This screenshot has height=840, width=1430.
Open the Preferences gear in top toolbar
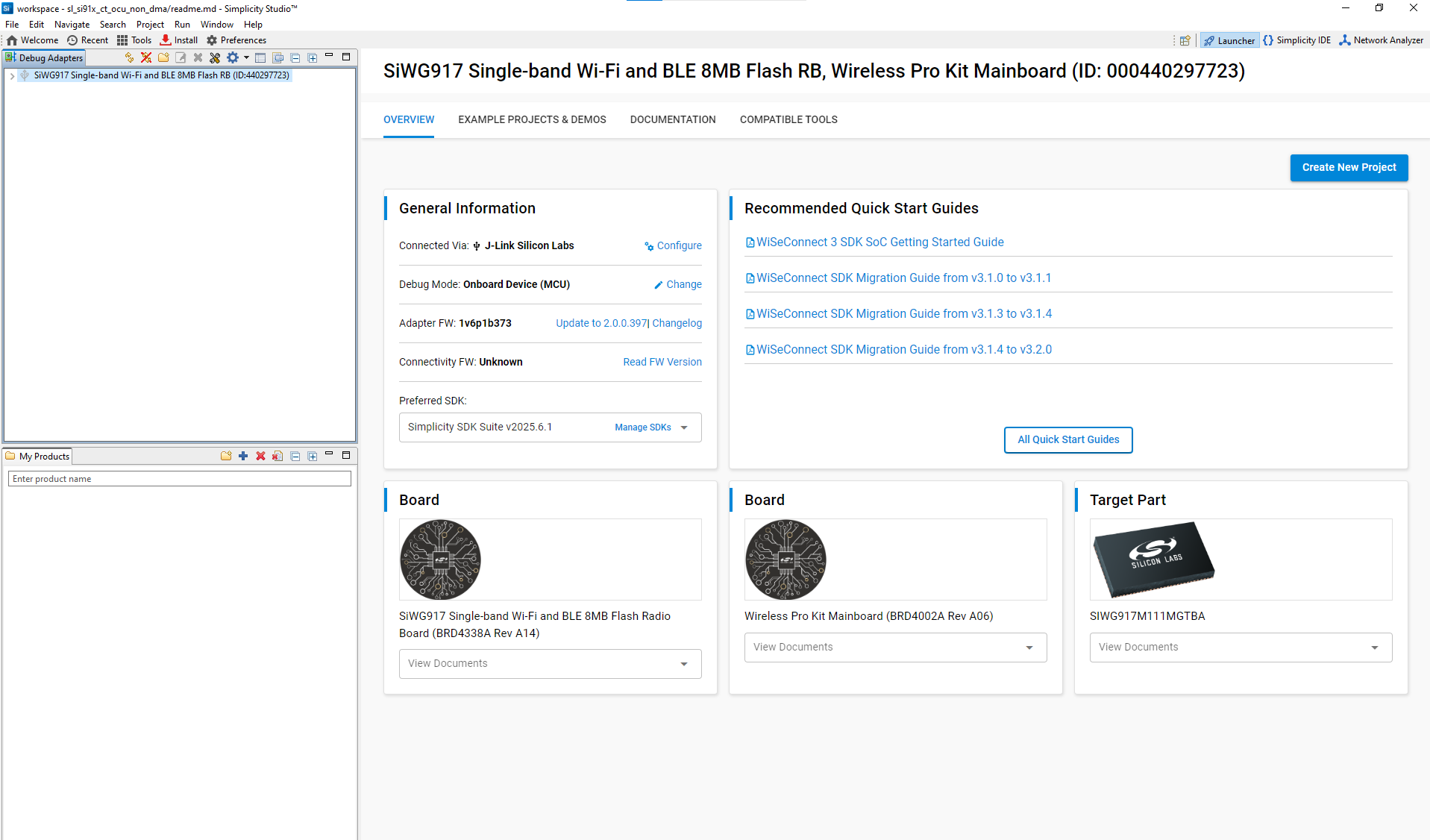coord(212,40)
